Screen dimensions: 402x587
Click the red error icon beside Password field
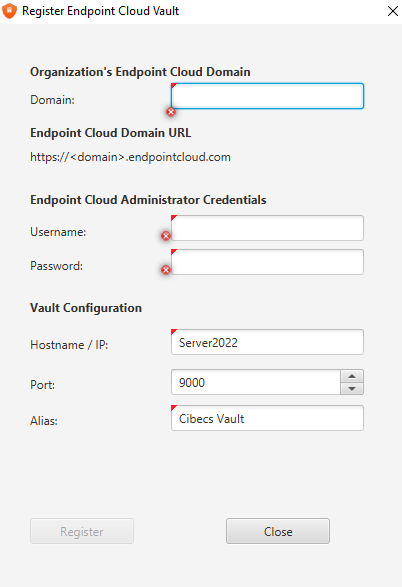pyautogui.click(x=166, y=270)
